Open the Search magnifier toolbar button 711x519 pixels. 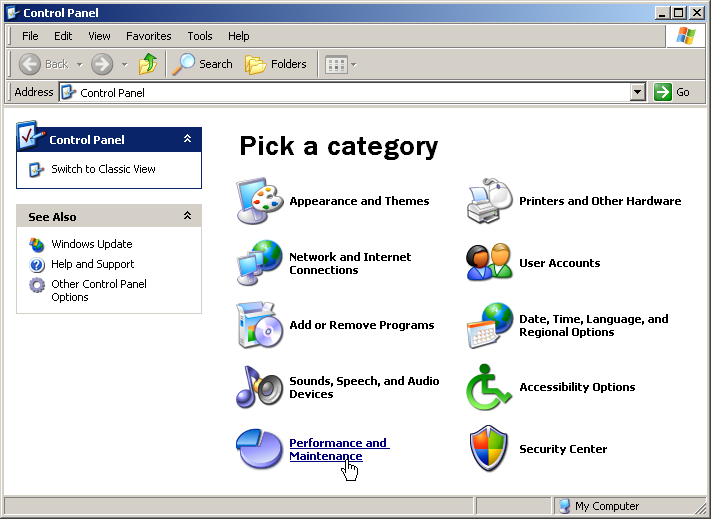(203, 64)
